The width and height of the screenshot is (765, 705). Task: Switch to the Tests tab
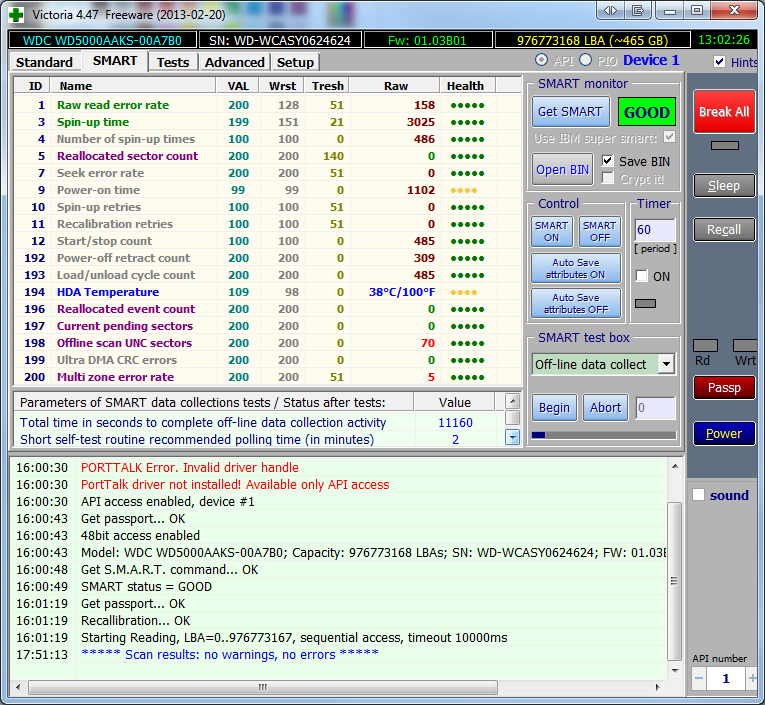click(x=173, y=62)
